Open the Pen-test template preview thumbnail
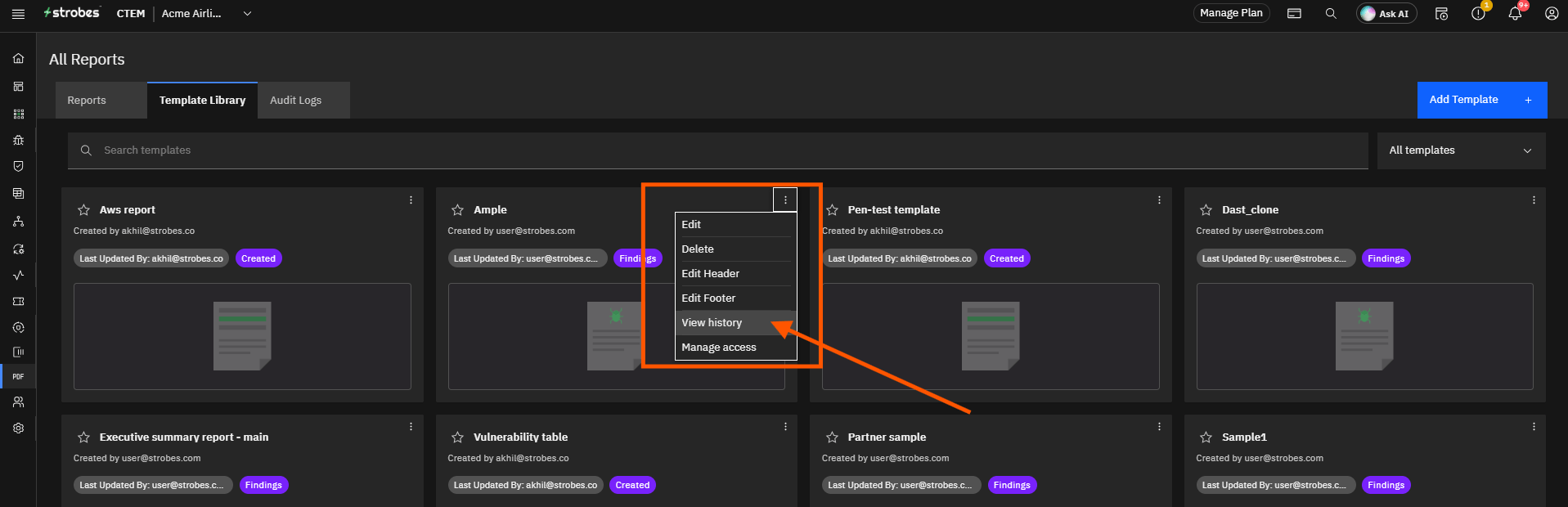 [991, 336]
